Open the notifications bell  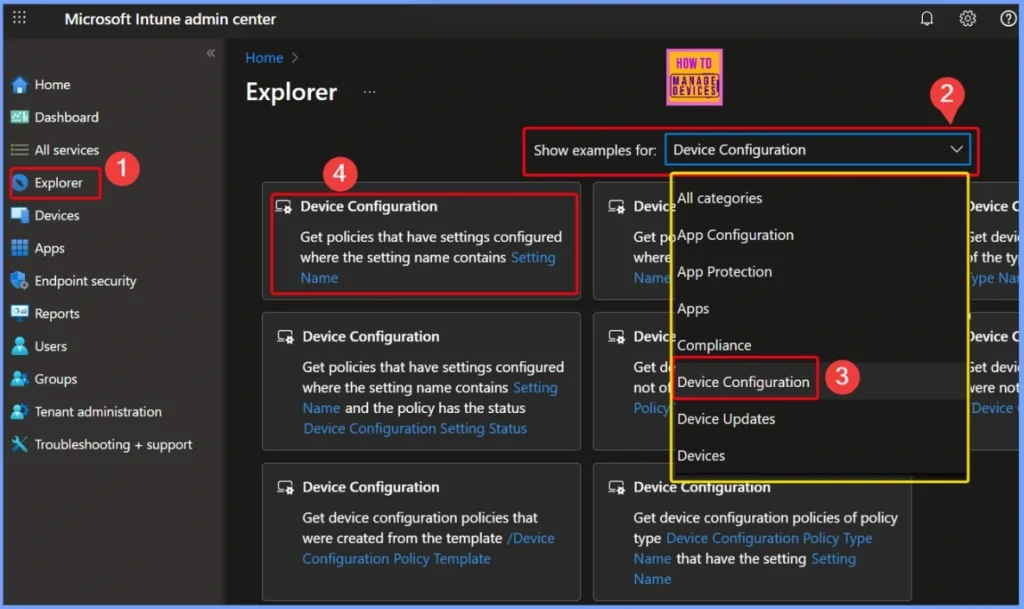pos(927,18)
